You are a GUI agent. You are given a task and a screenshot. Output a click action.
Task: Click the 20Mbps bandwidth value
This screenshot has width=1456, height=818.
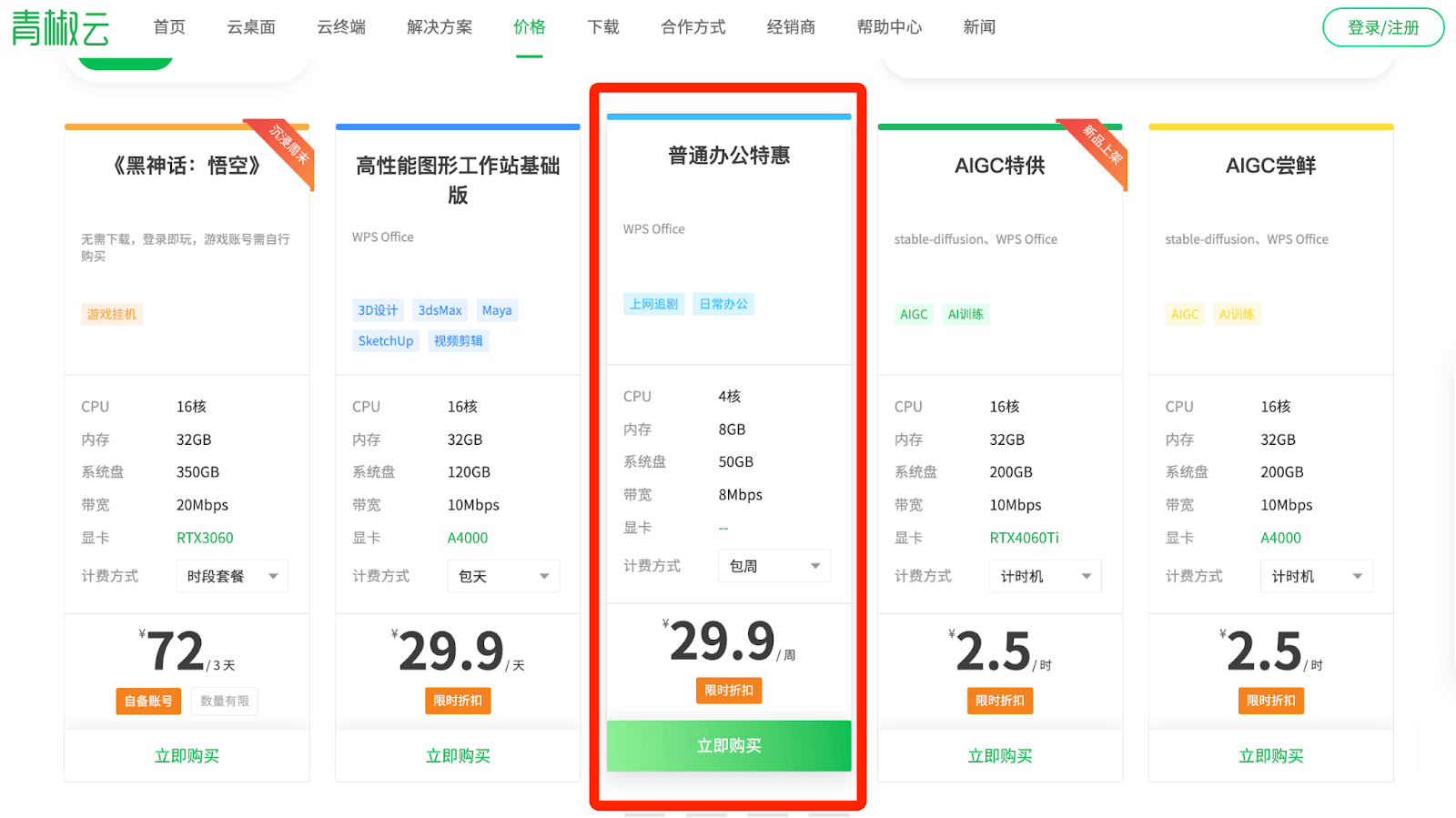[x=203, y=505]
